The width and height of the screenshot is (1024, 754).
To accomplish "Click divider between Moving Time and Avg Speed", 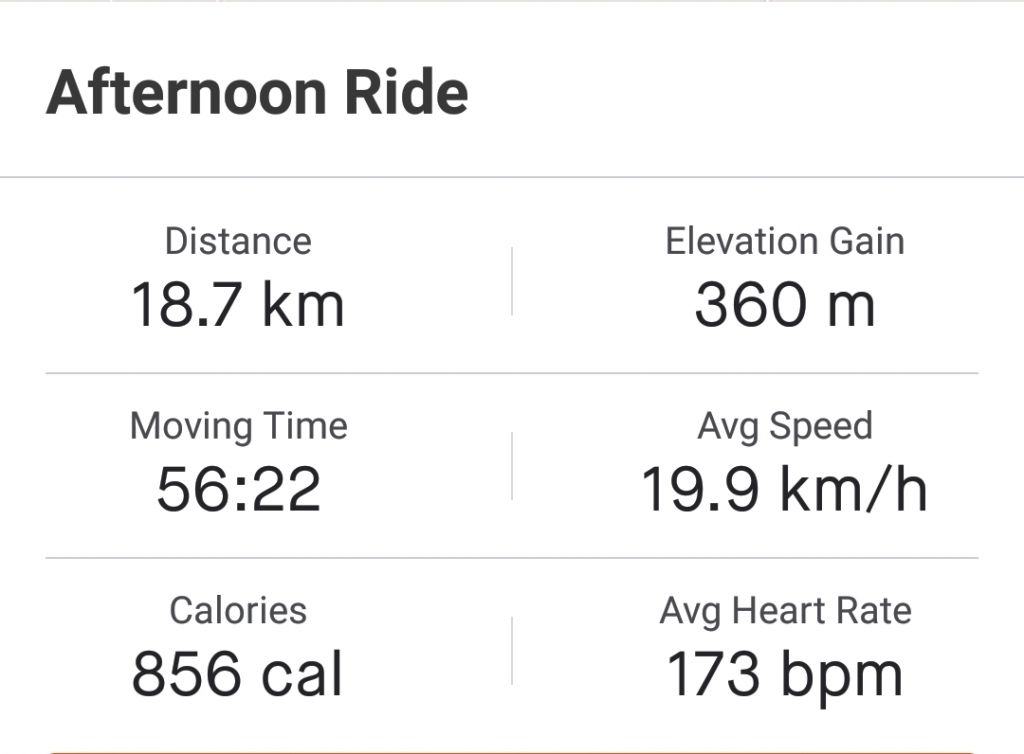I will pyautogui.click(x=512, y=466).
